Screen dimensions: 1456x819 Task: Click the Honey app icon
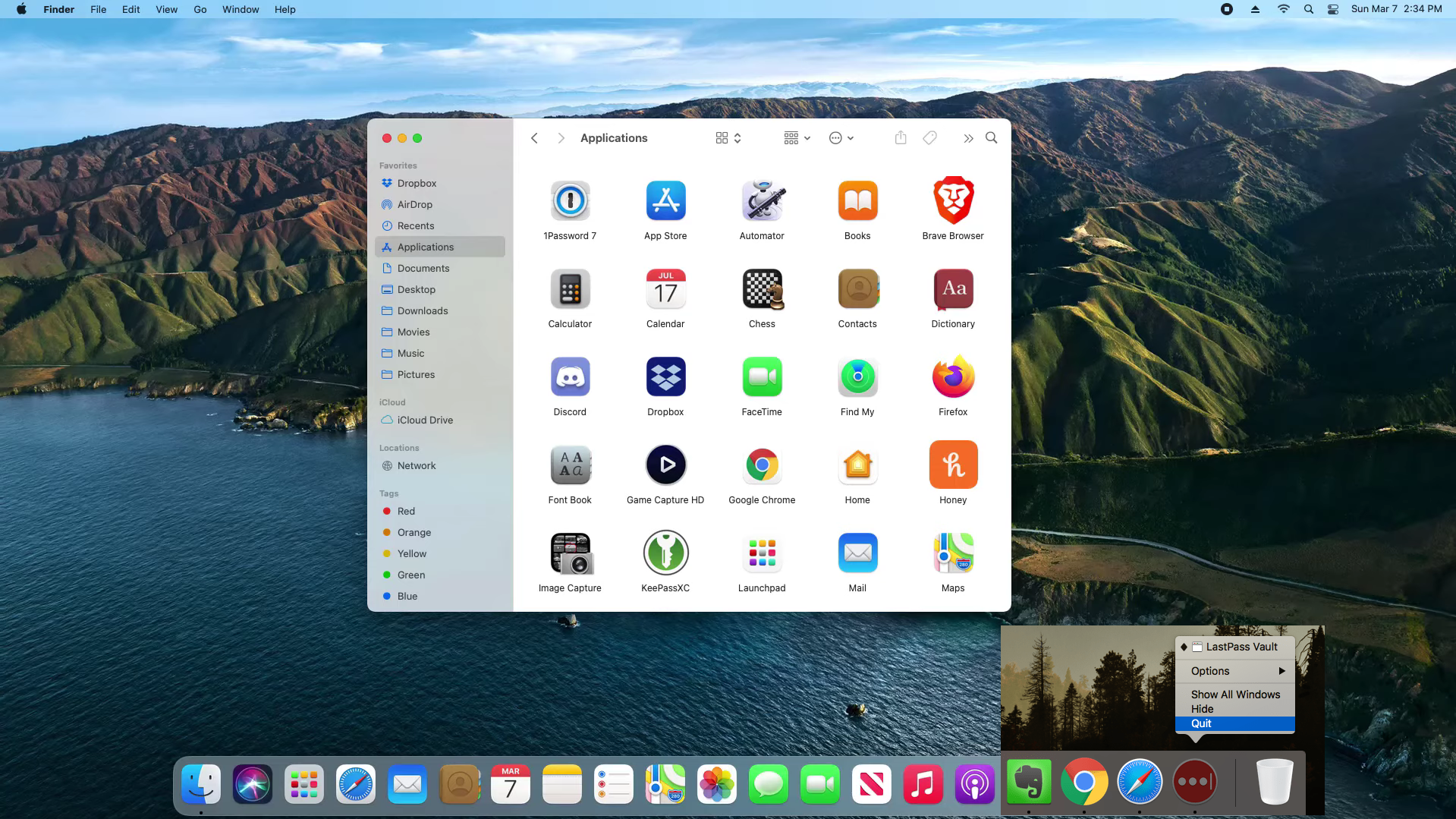[x=953, y=465]
